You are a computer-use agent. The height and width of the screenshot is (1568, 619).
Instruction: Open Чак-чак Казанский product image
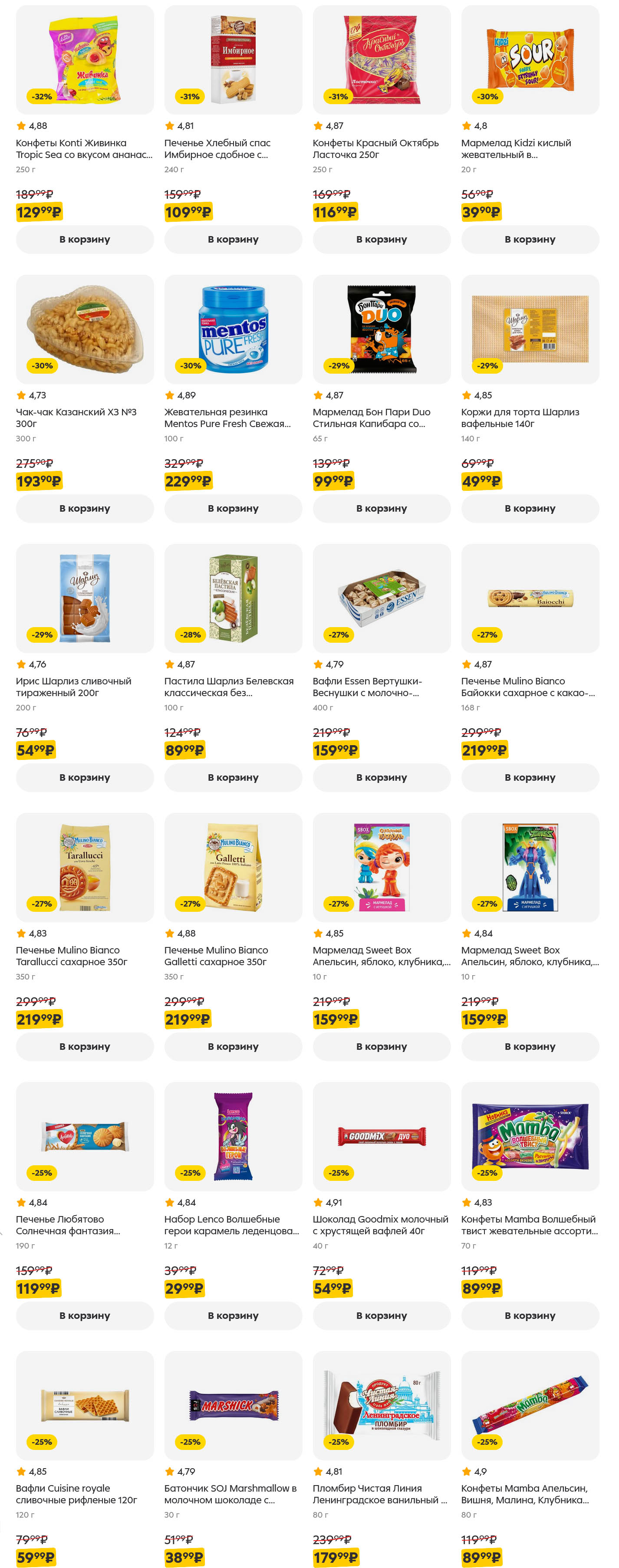point(85,329)
